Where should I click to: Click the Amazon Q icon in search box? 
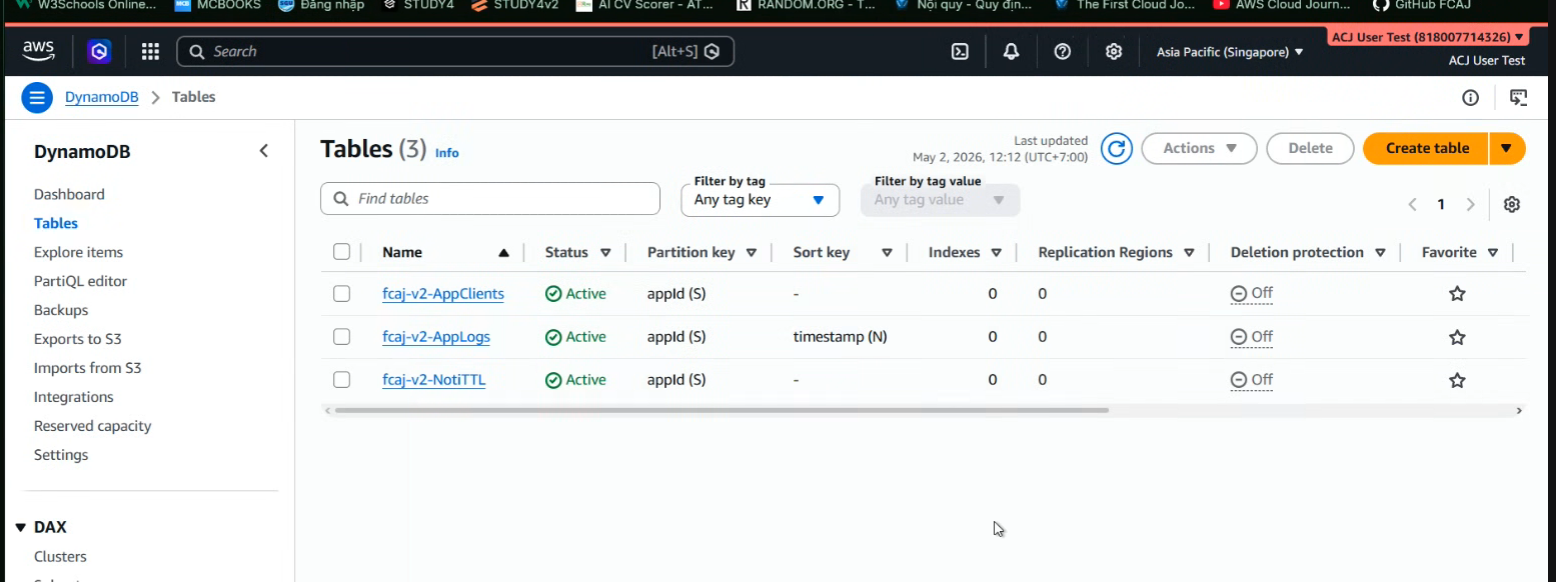pyautogui.click(x=712, y=52)
